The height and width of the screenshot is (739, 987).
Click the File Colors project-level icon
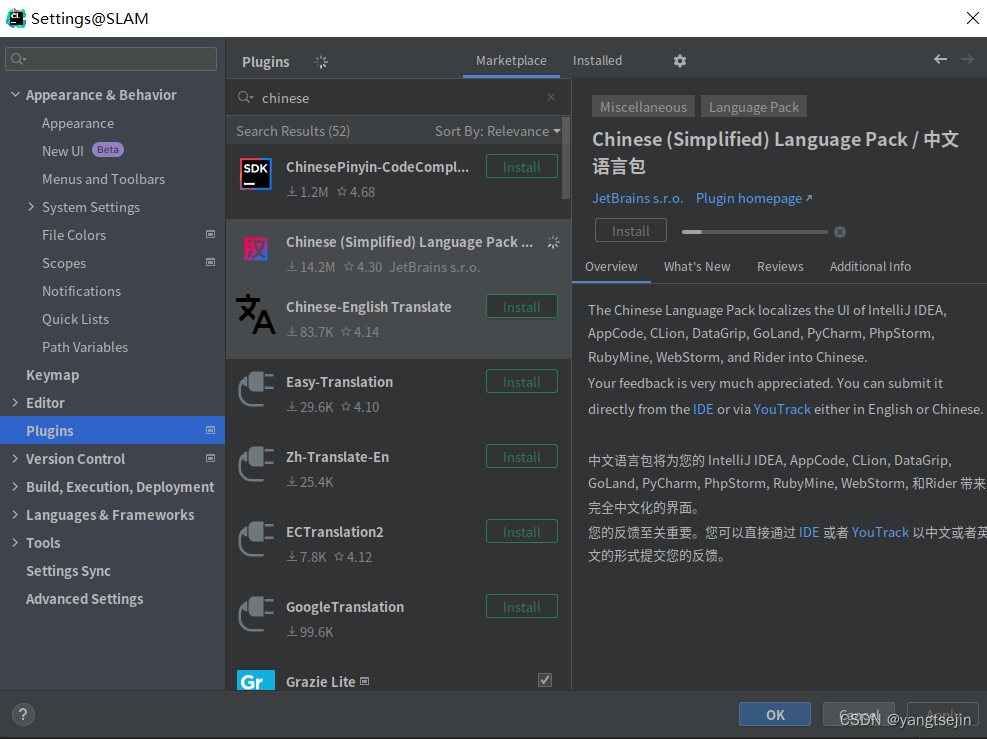211,234
